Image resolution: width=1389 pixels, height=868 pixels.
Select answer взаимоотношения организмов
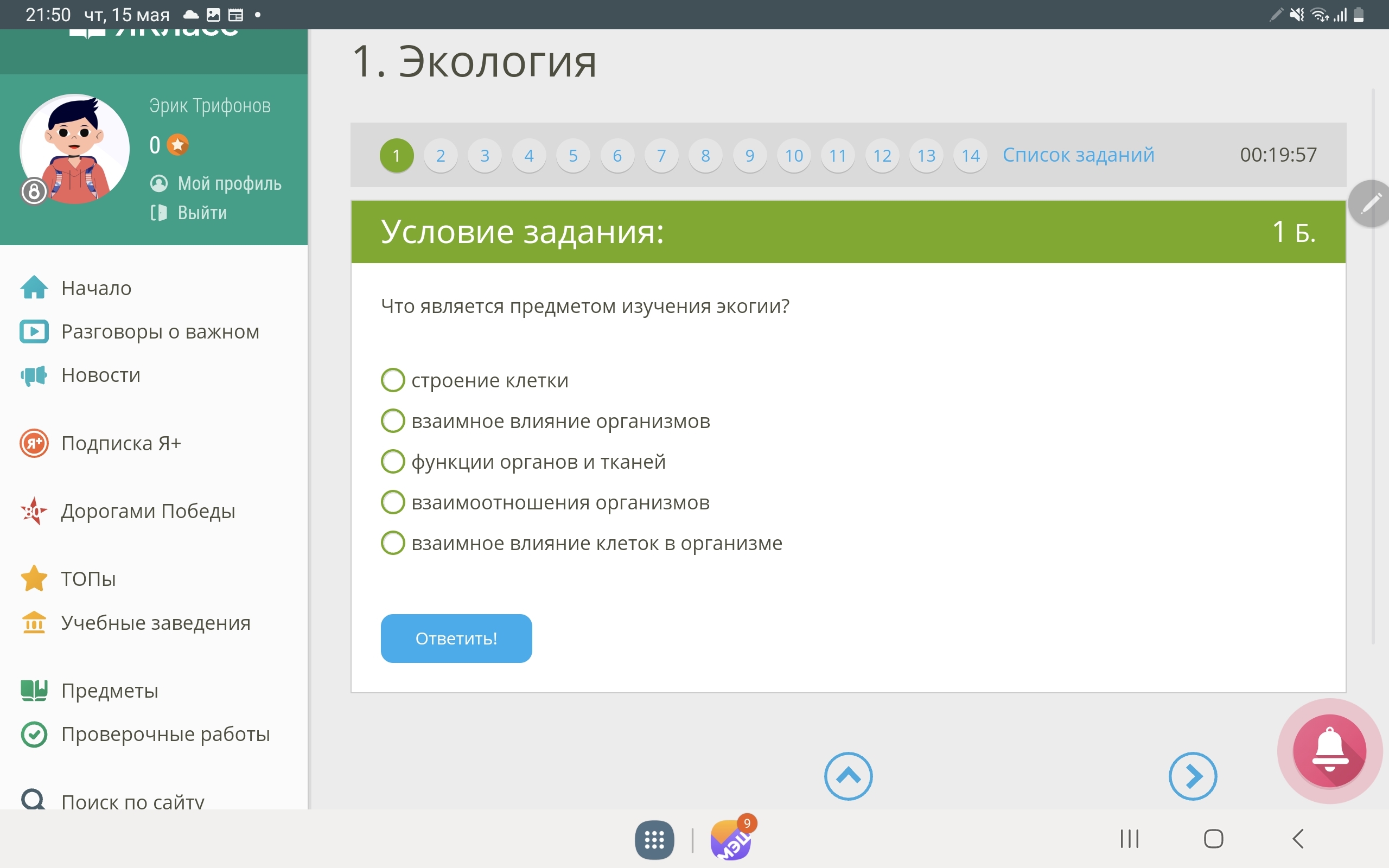pyautogui.click(x=393, y=502)
